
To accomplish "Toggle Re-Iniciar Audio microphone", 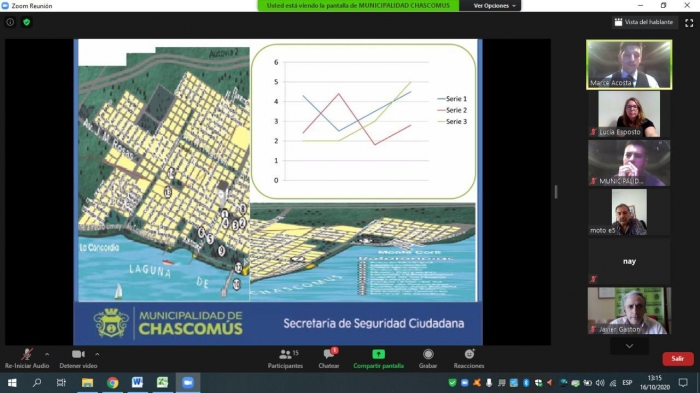I will tap(27, 359).
